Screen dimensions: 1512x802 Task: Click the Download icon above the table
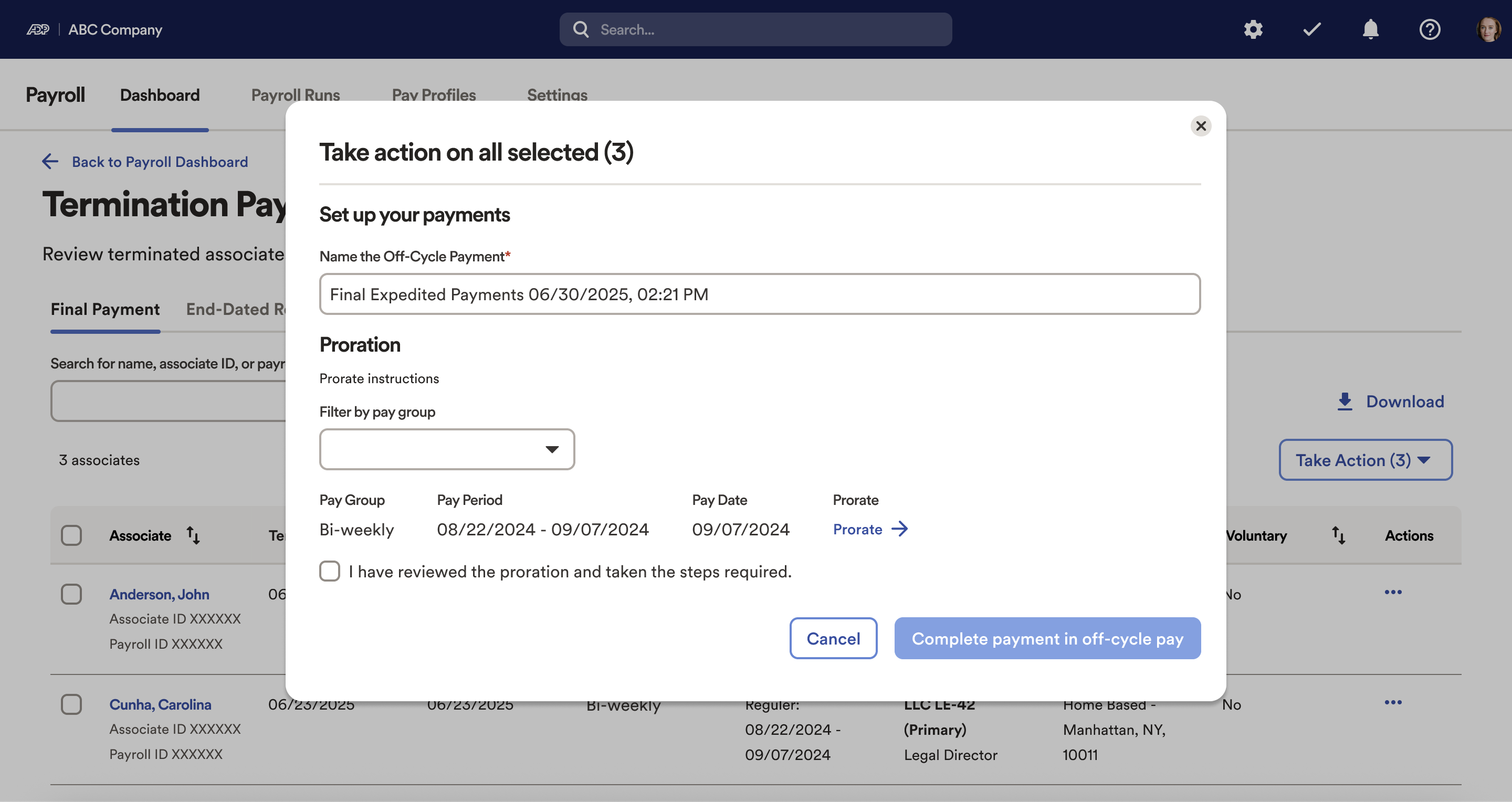pos(1345,400)
